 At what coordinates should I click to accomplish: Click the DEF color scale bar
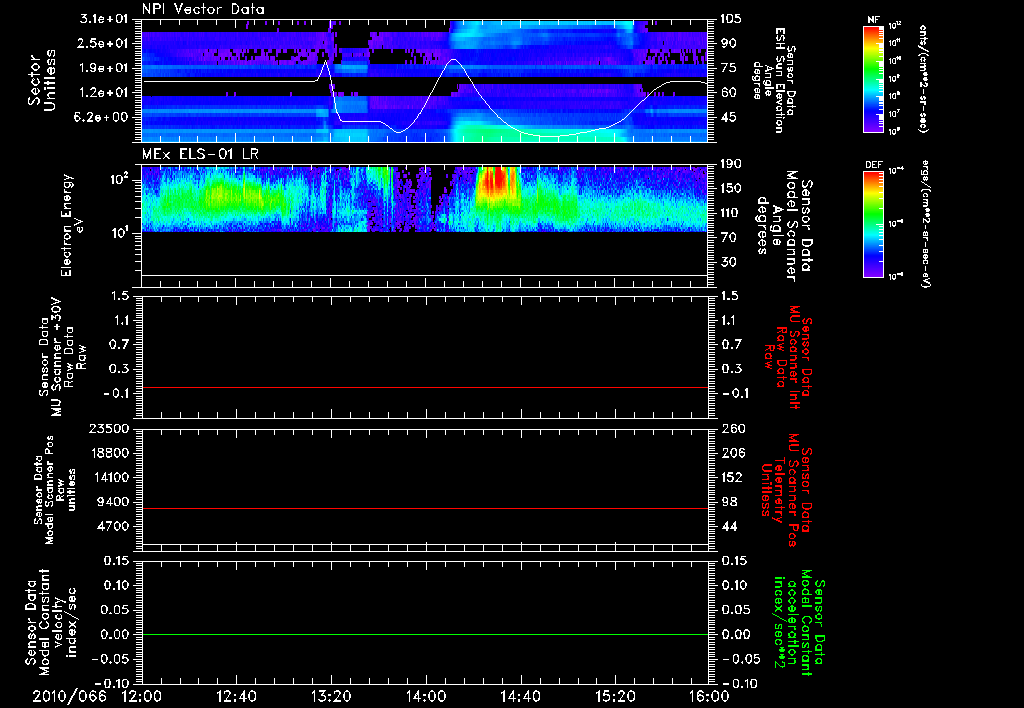click(873, 224)
